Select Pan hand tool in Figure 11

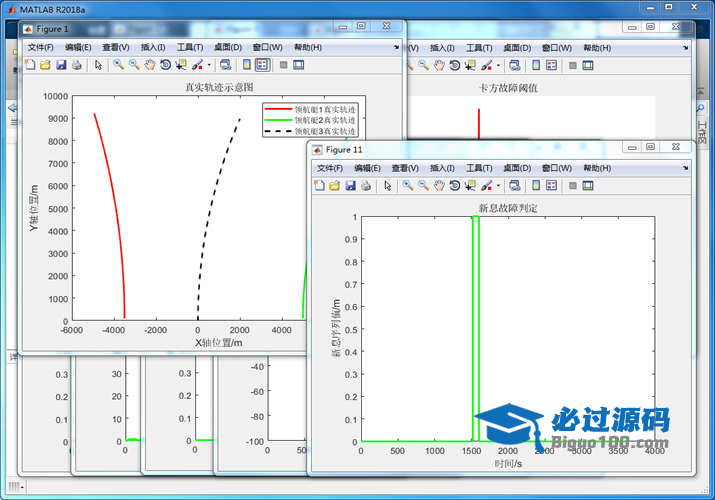(439, 186)
